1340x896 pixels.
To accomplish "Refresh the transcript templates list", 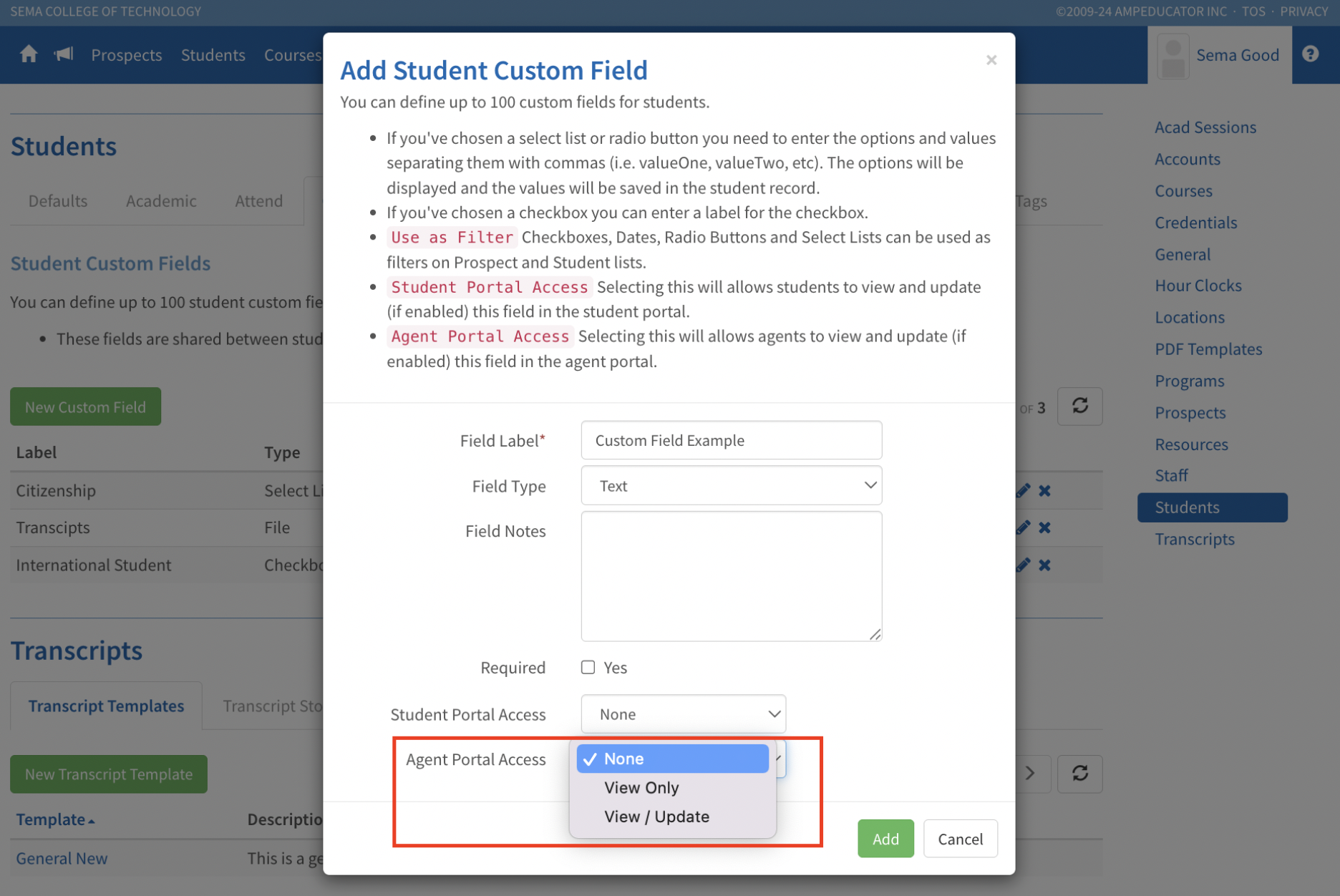I will click(x=1079, y=774).
